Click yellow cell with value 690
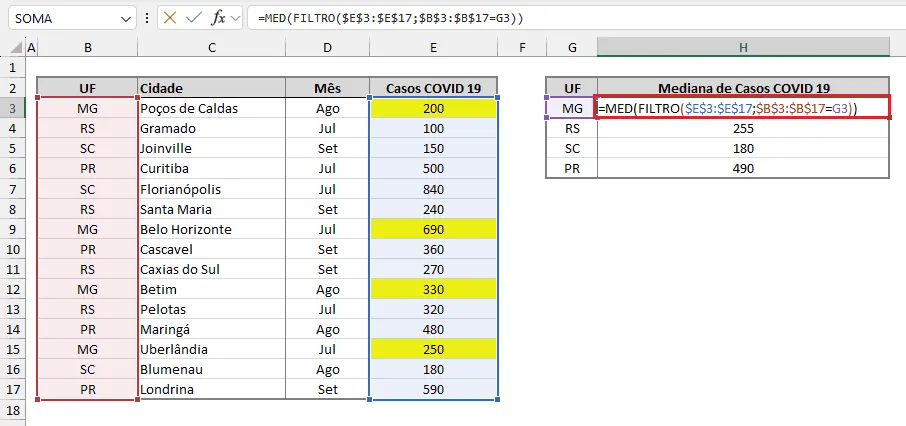 [433, 229]
